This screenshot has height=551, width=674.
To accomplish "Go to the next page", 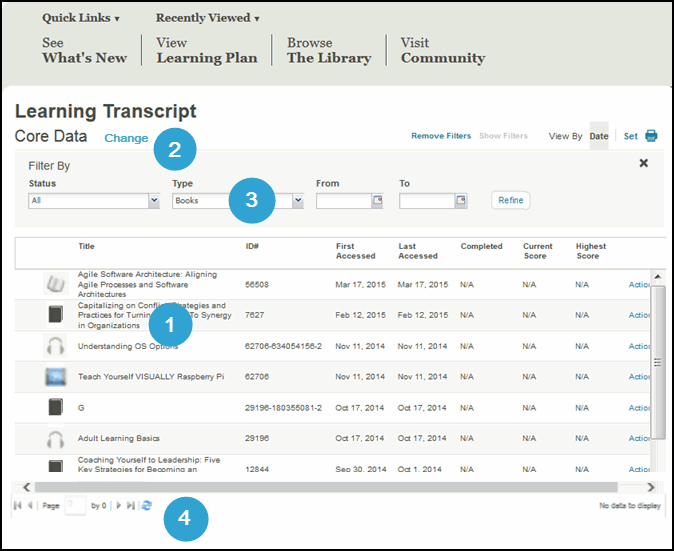I will click(x=119, y=505).
